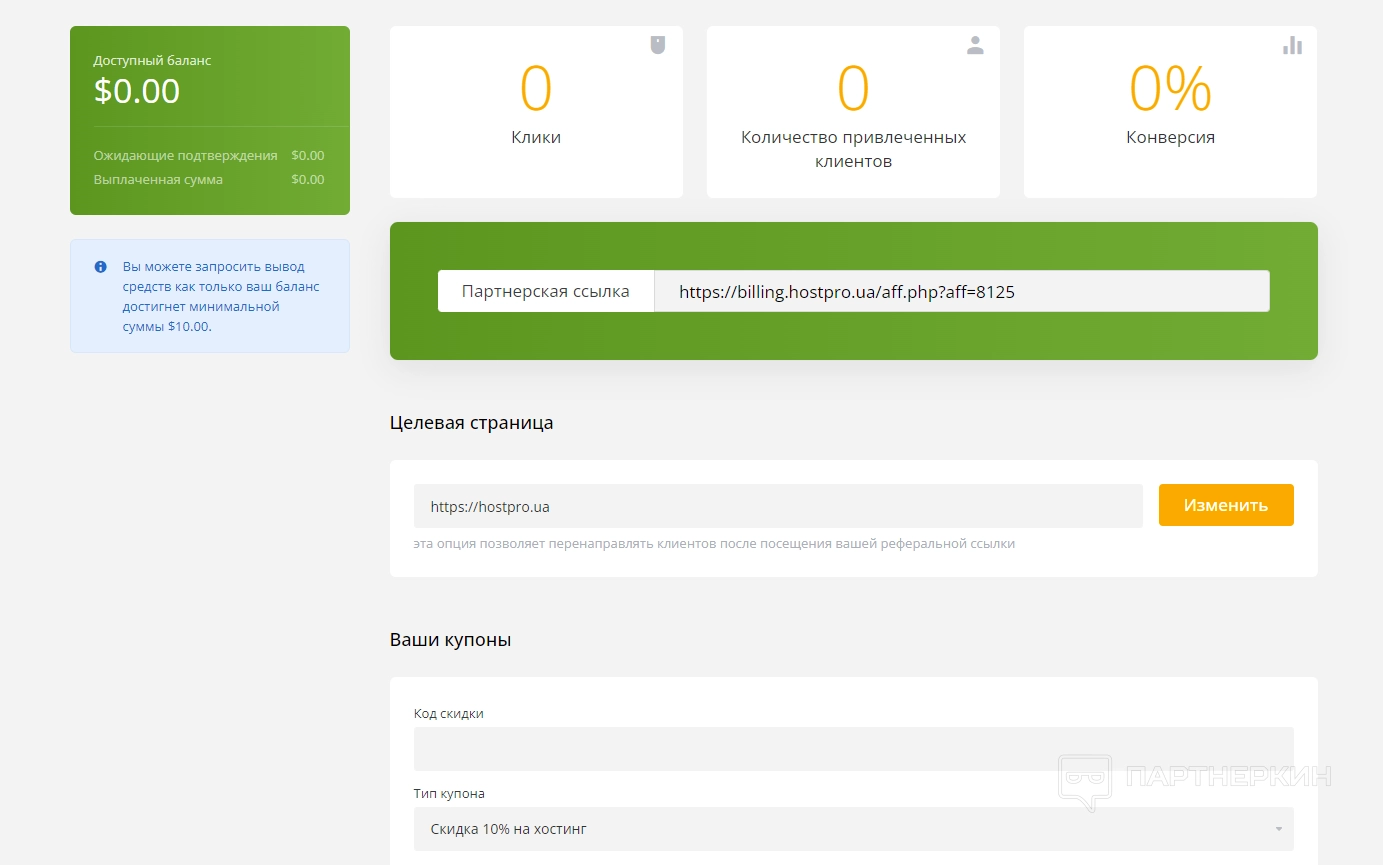Click the Изменить button

point(1226,505)
